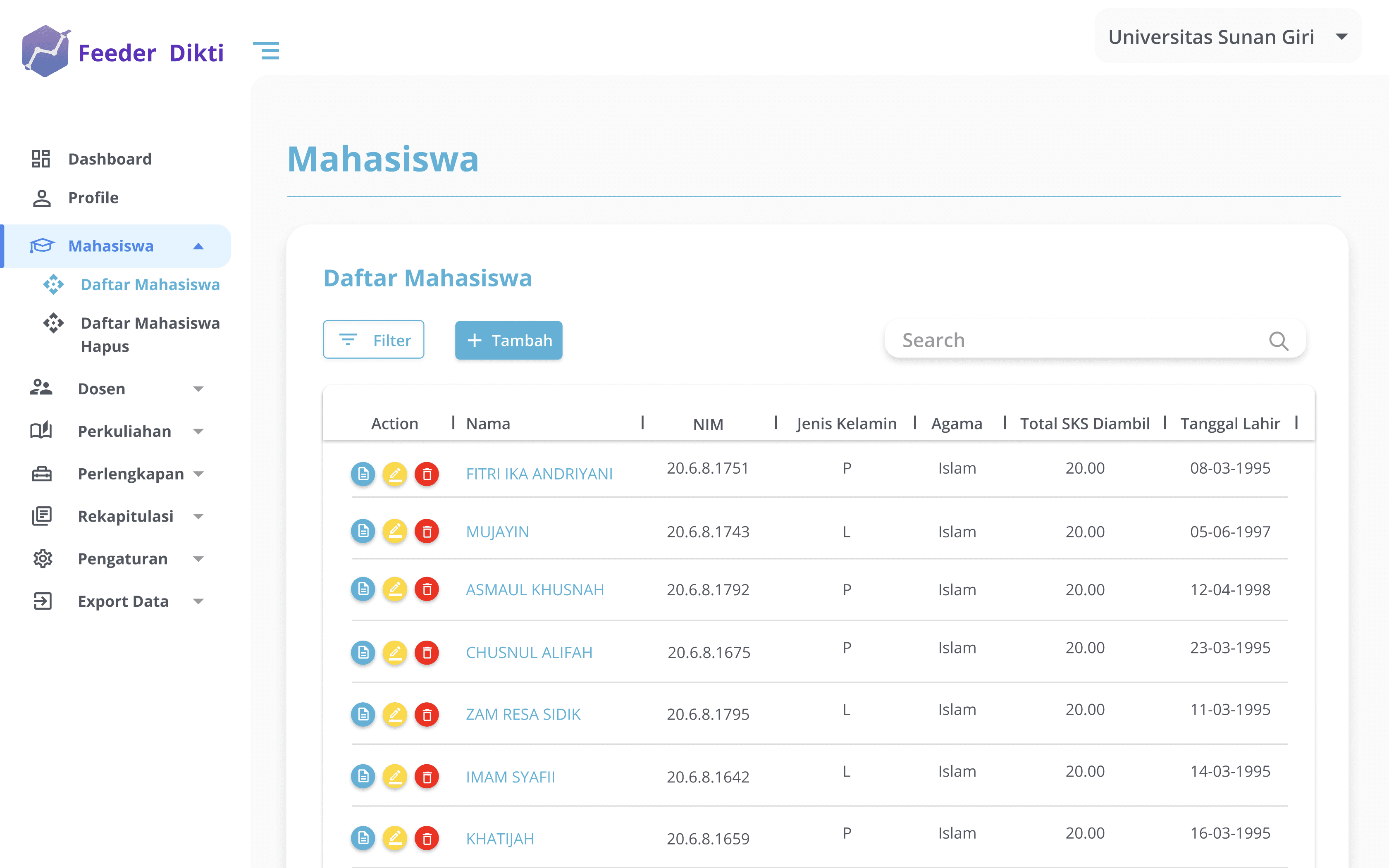Click the Nama column header
This screenshot has height=868, width=1389.
[x=488, y=424]
